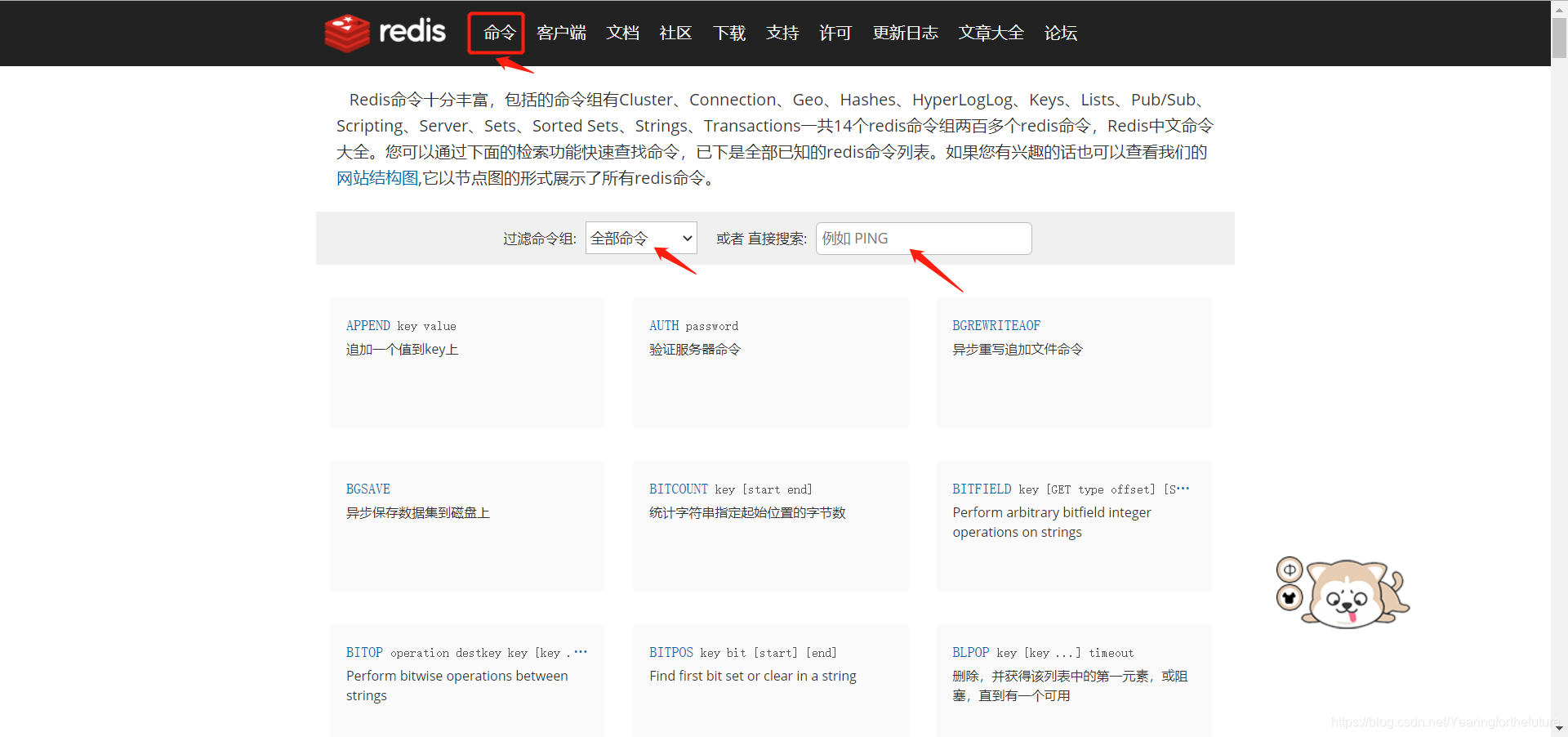Open the 许可 navigation item

pos(835,33)
